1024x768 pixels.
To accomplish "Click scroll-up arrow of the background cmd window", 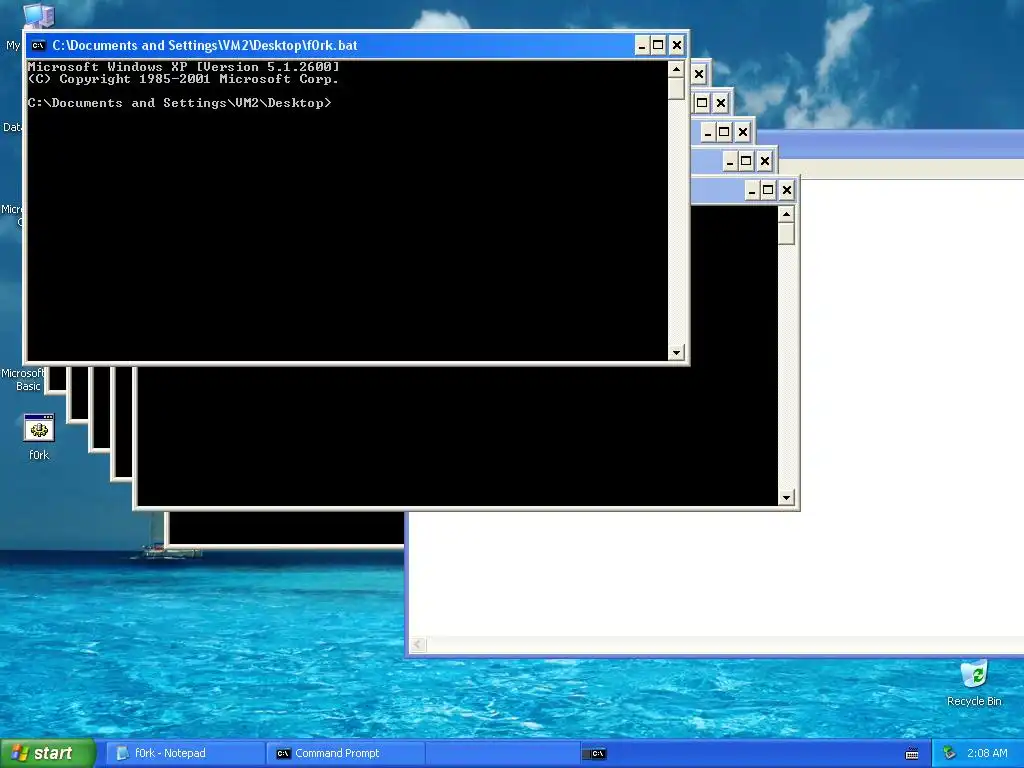I will 786,214.
